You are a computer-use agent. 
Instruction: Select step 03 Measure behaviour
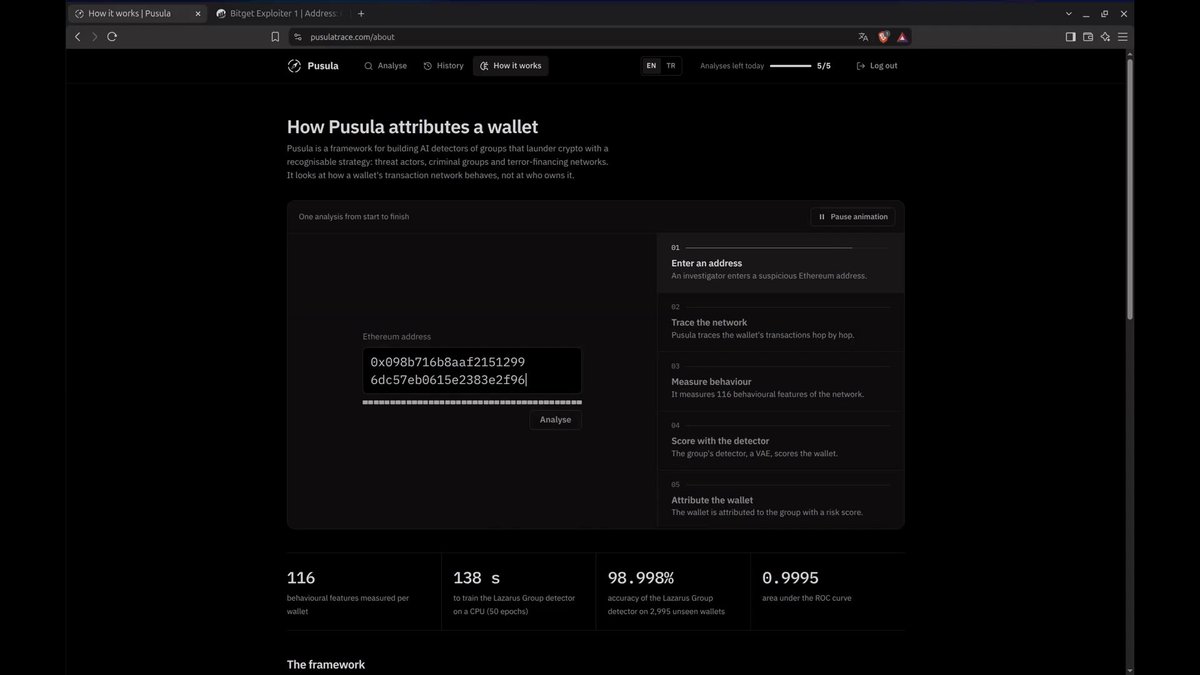(x=780, y=381)
